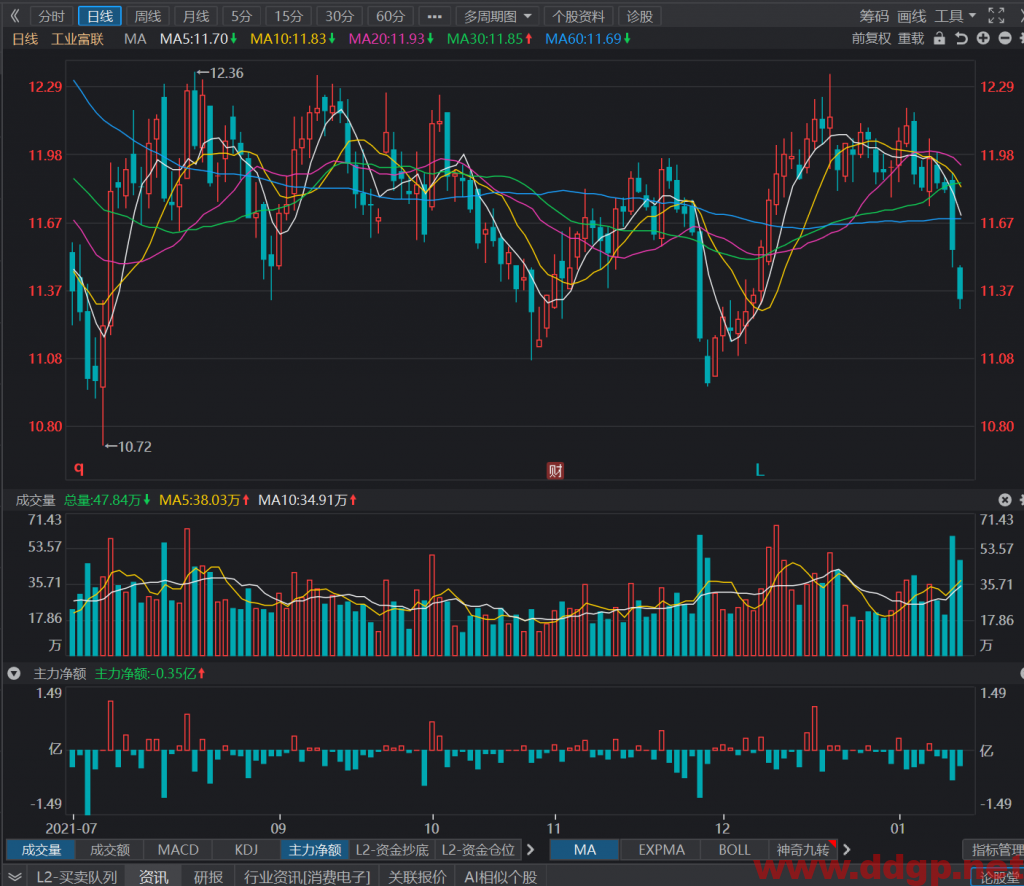Select the L2-资金抄底 indicator tab

(x=392, y=849)
